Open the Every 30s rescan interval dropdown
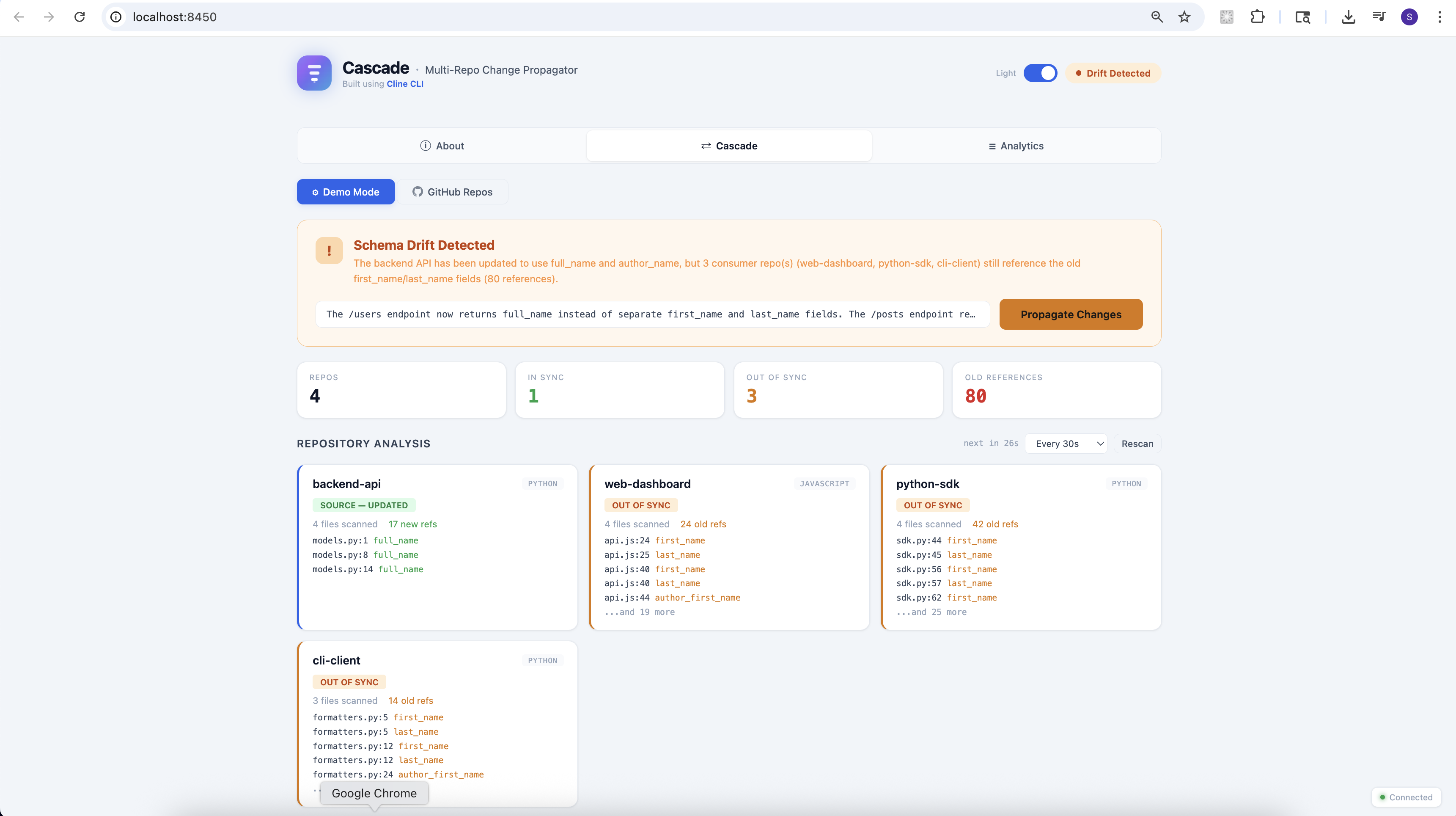This screenshot has width=1456, height=816. point(1066,444)
